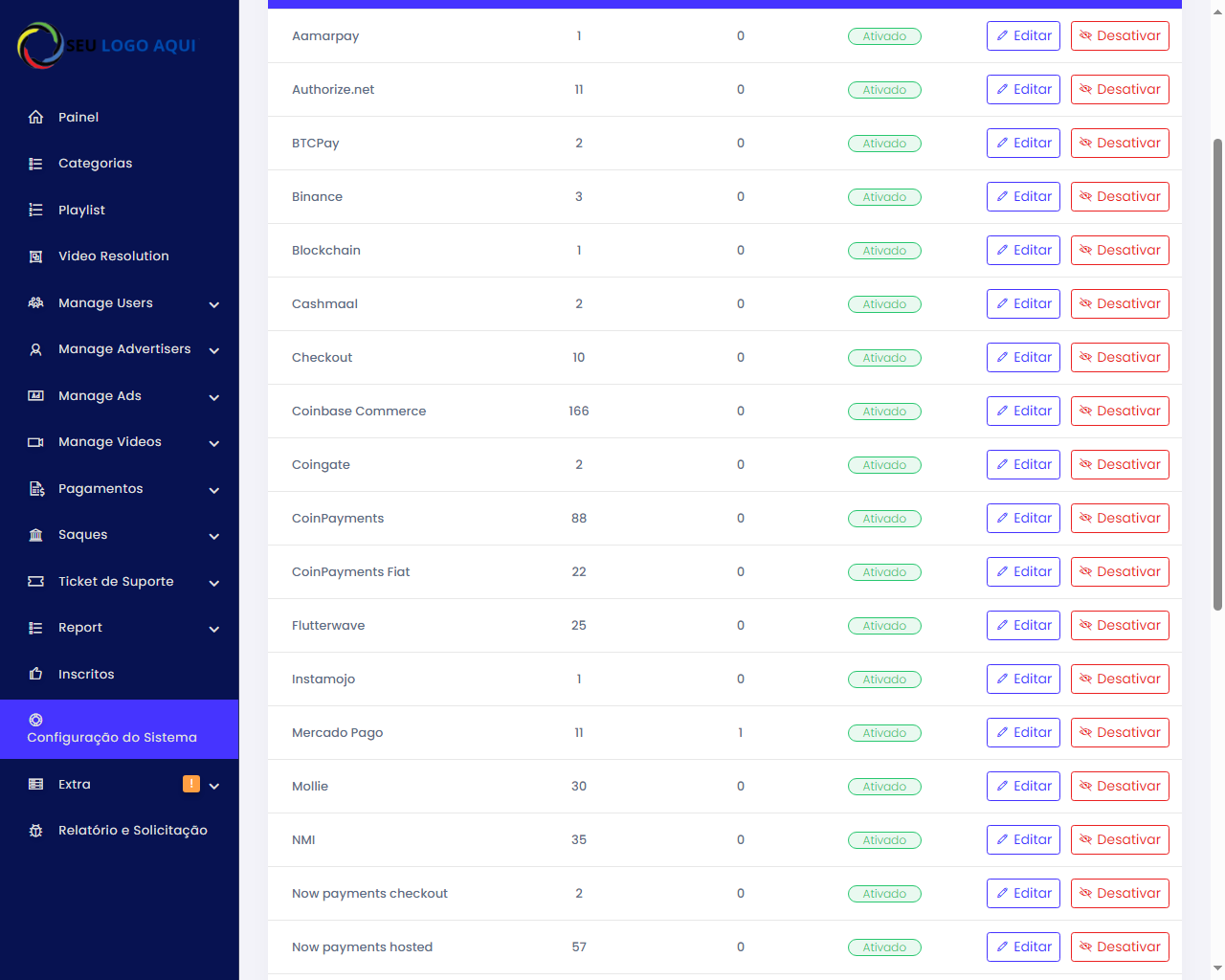Screen dimensions: 1225x980
Task: Deactivate the Mercado Pago gateway
Action: 1120,733
